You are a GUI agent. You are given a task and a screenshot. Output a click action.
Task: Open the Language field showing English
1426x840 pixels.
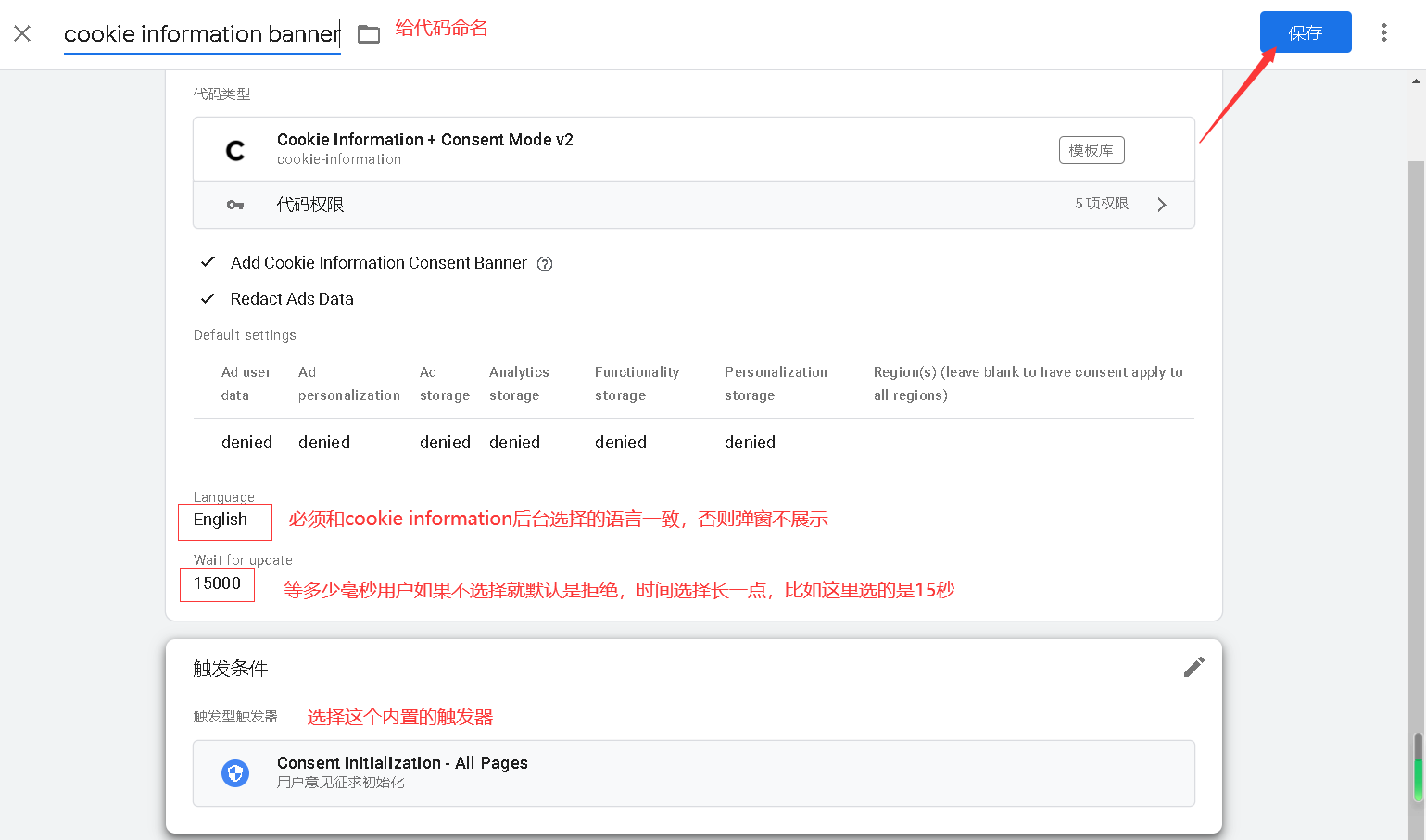(x=221, y=520)
